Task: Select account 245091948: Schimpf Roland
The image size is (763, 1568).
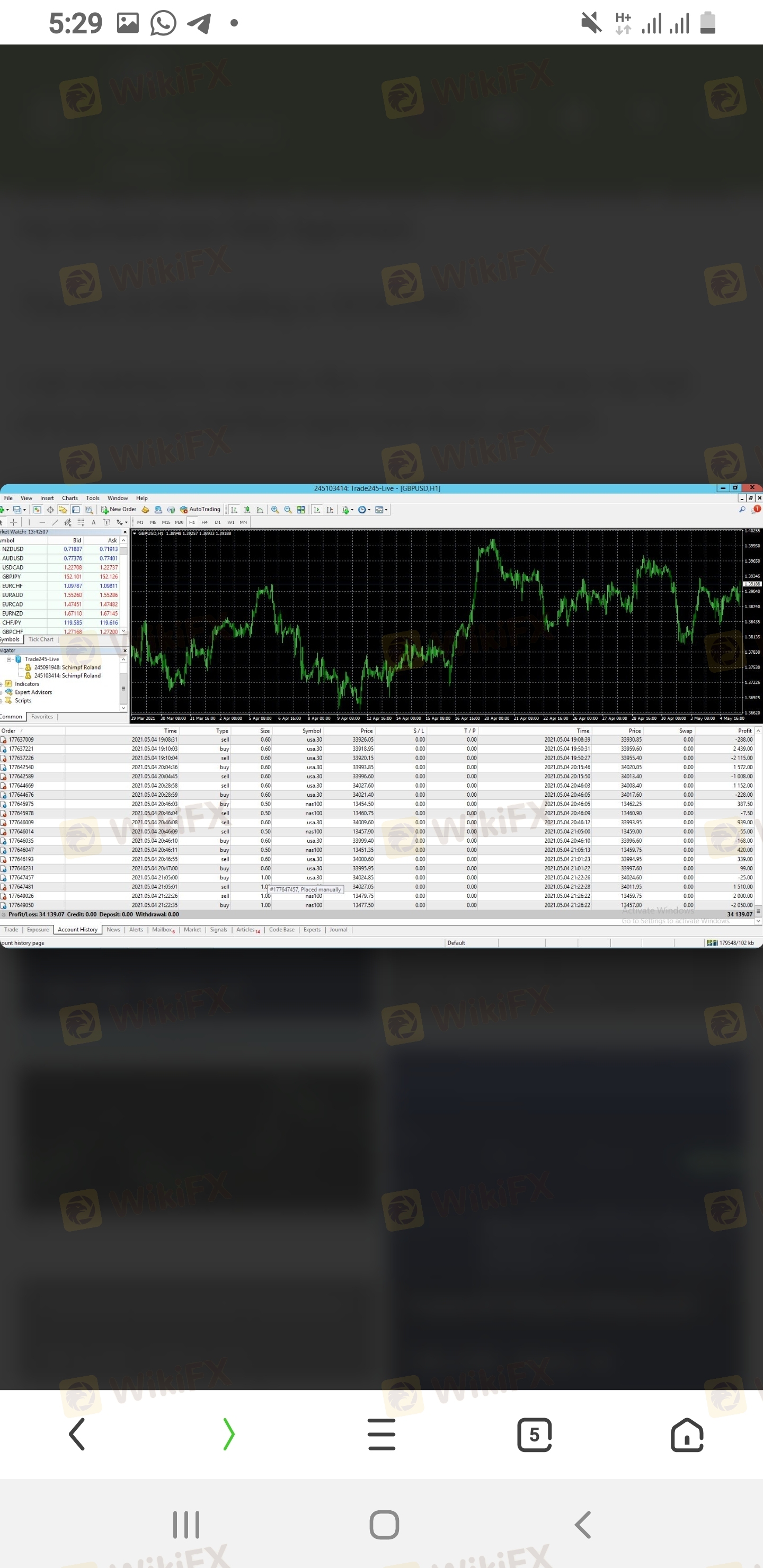Action: 67,668
